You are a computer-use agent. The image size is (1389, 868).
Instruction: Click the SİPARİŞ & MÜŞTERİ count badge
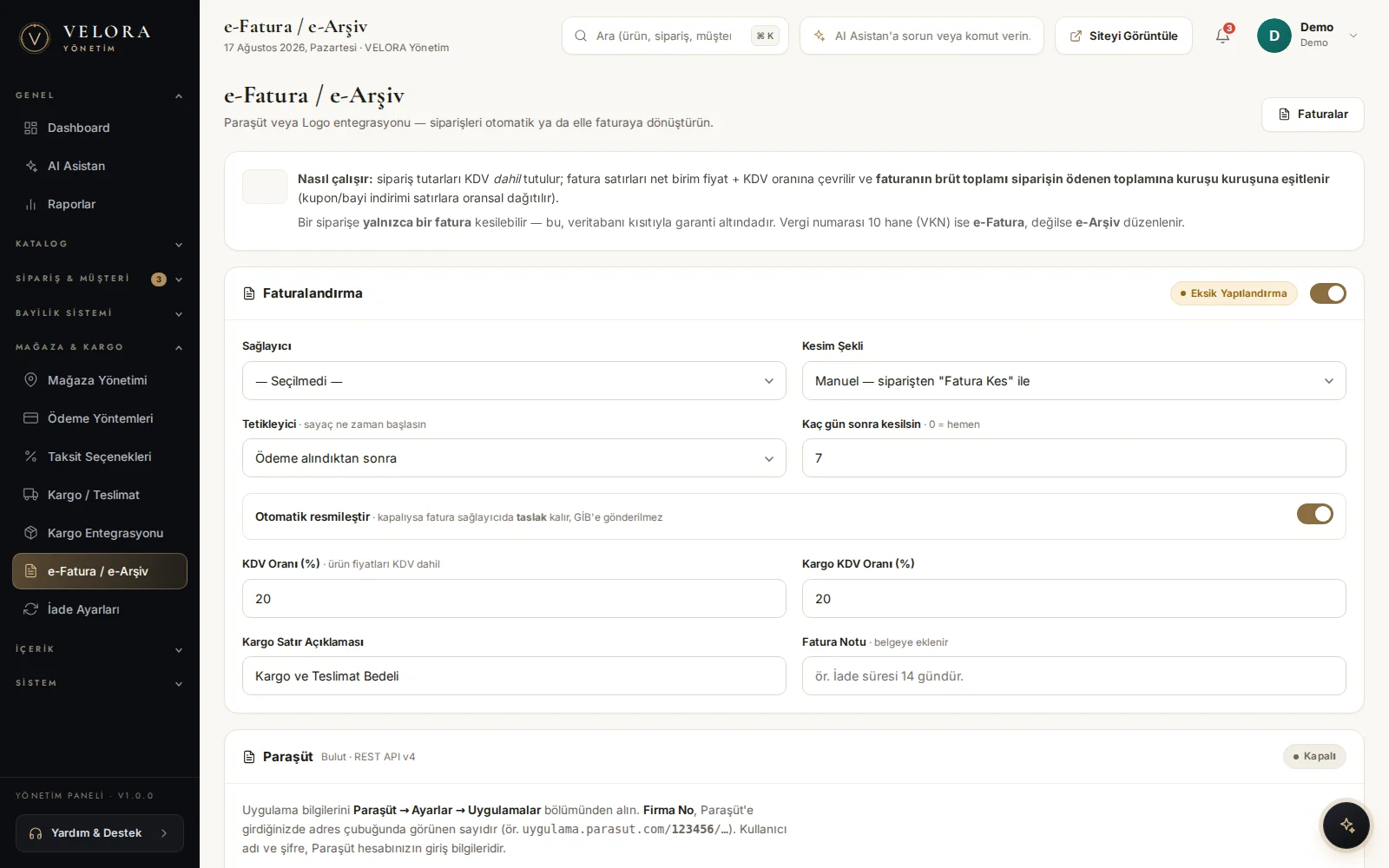(159, 279)
